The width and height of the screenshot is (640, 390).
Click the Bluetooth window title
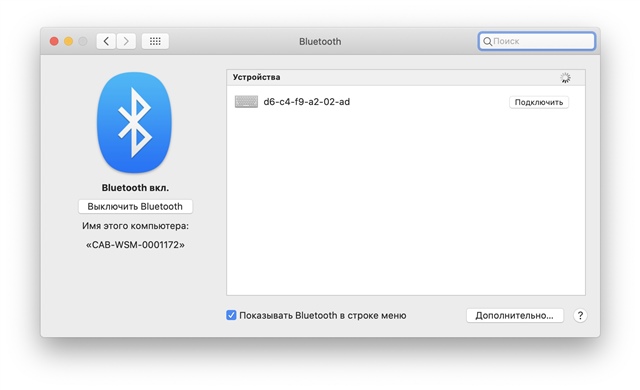[x=320, y=41]
